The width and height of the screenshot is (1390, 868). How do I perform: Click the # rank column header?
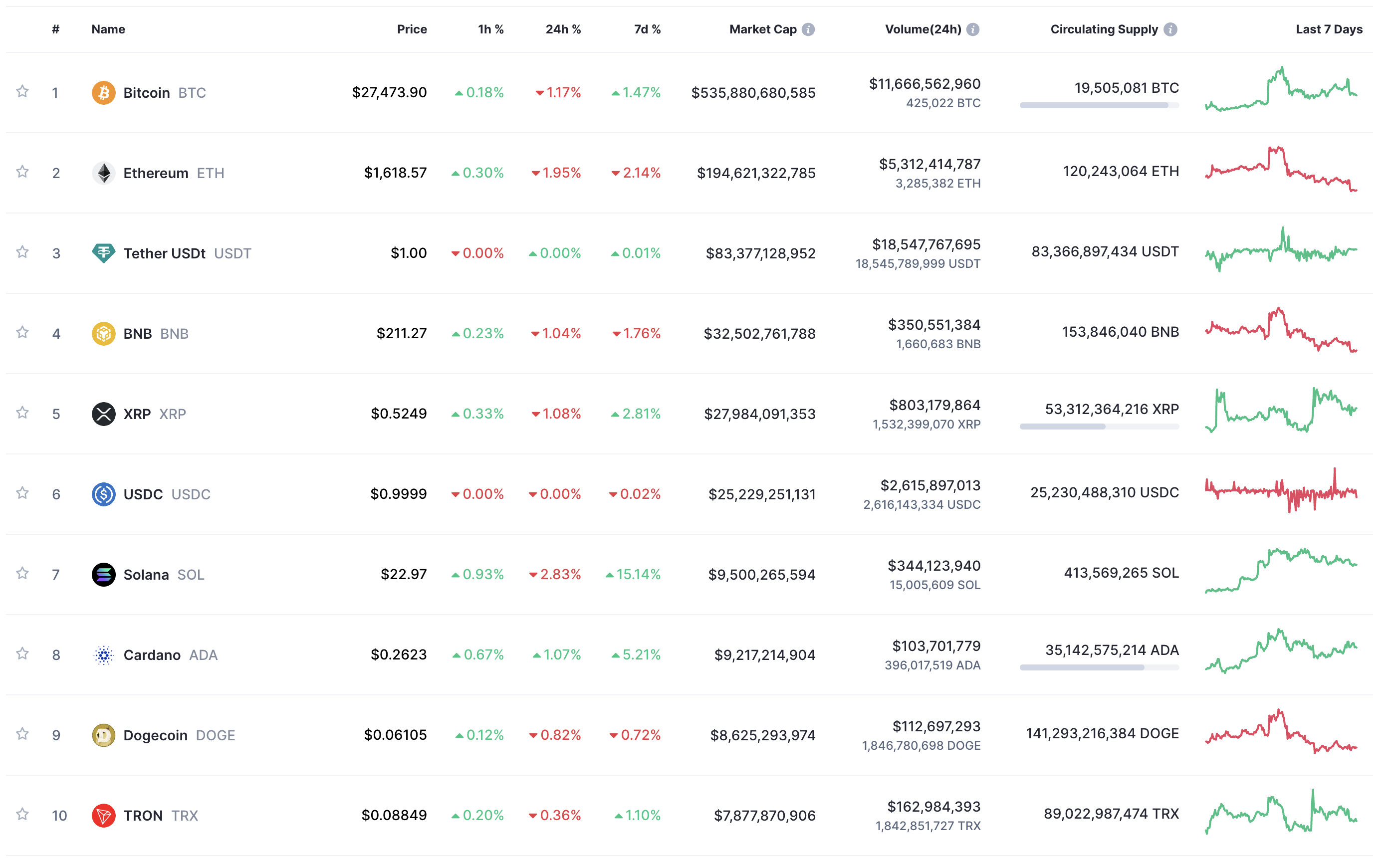(55, 29)
